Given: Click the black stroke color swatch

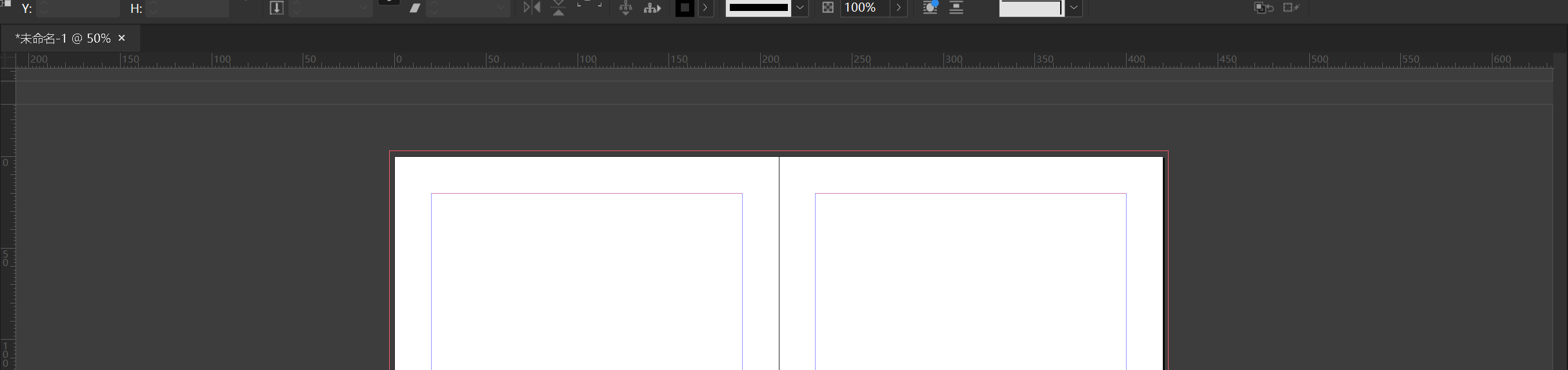Looking at the screenshot, I should [x=685, y=8].
